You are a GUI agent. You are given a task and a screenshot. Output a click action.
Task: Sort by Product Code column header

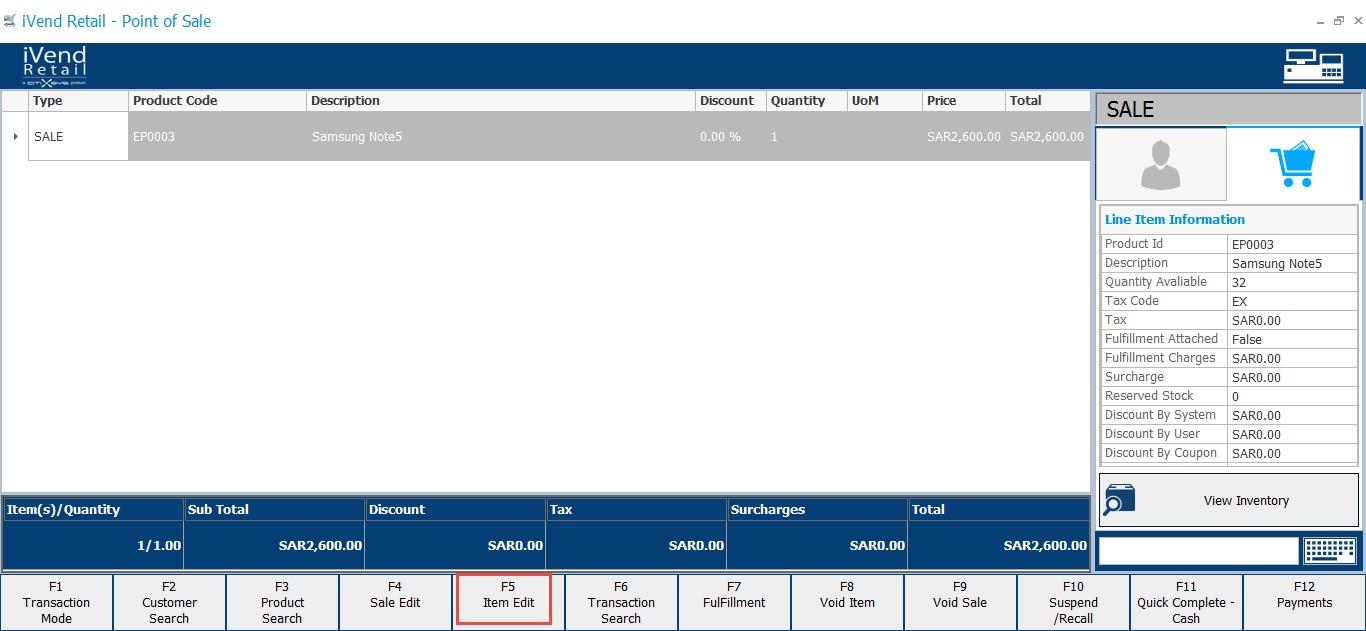coord(217,101)
